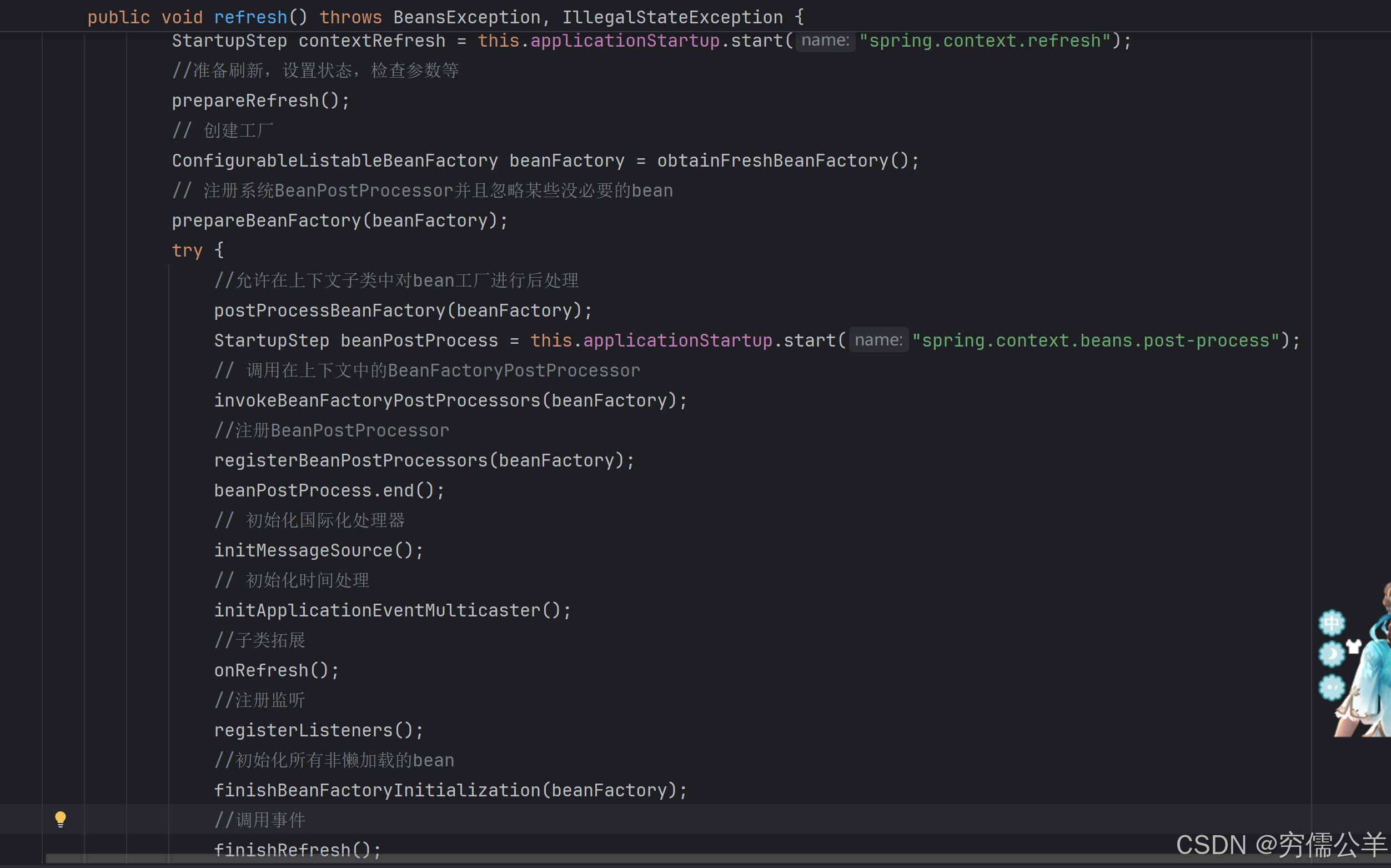Toggle the 中 Chinese input mode badge
This screenshot has width=1391, height=868.
click(1332, 623)
